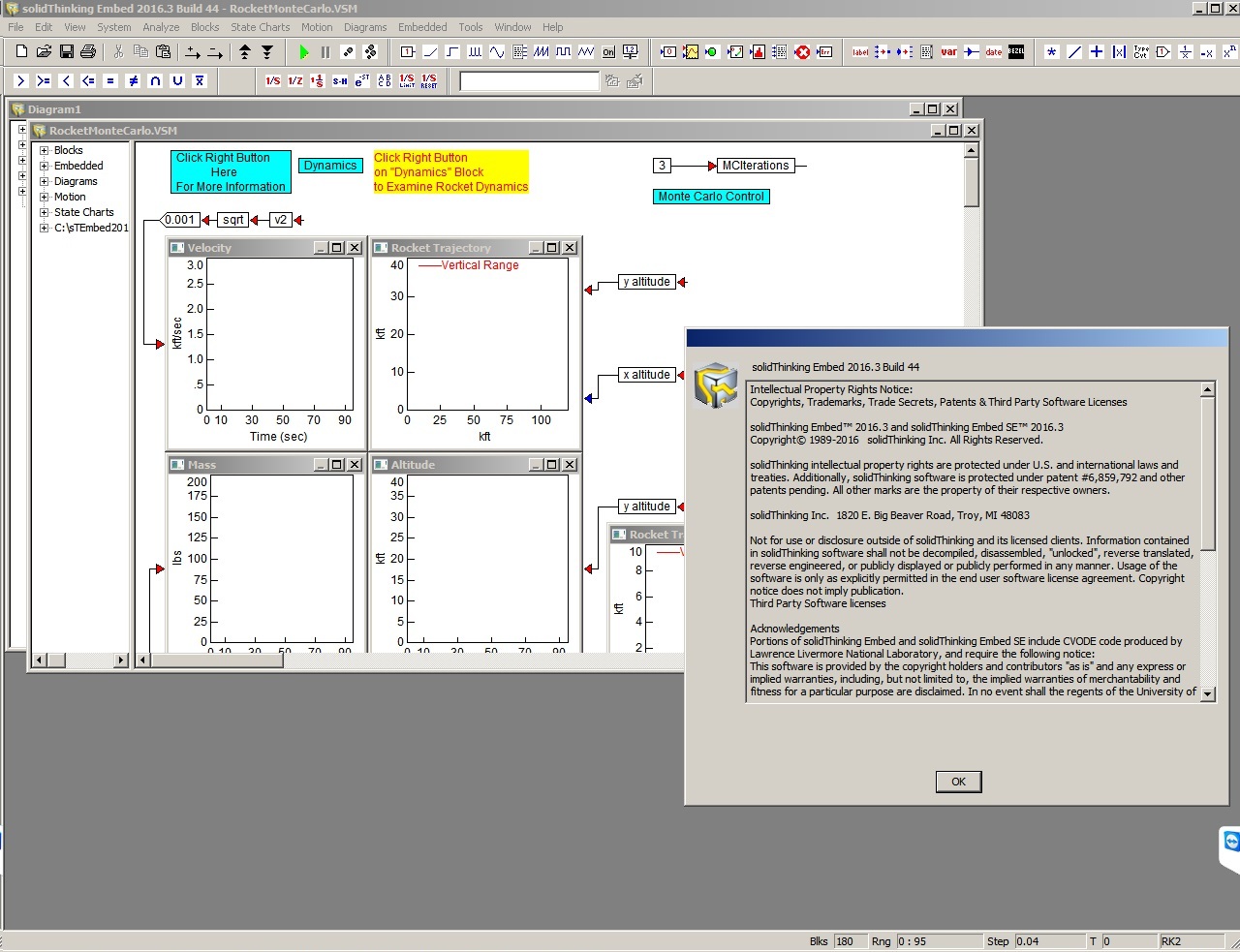Insert a variable block with the var icon
Image resolution: width=1240 pixels, height=952 pixels.
(949, 52)
